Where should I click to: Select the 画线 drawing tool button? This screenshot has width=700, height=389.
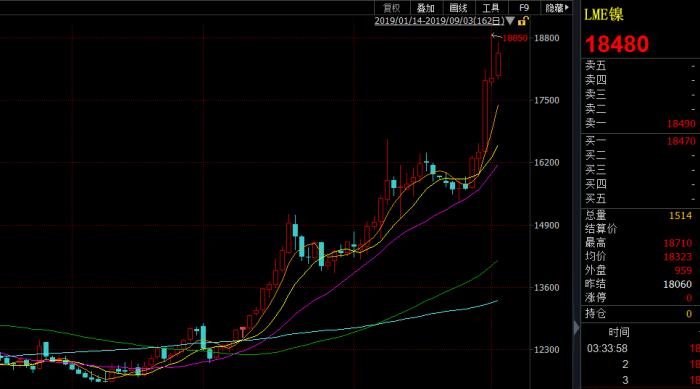coord(458,8)
